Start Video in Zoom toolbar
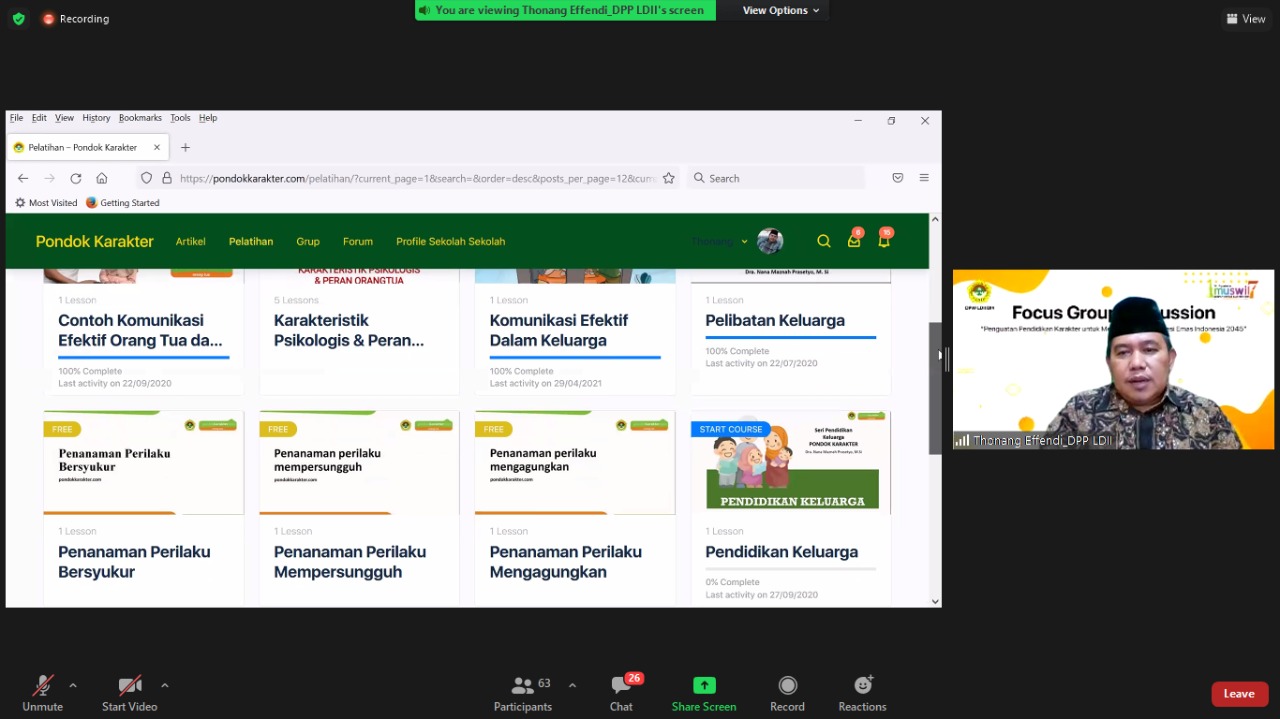The image size is (1280, 719). pyautogui.click(x=130, y=694)
